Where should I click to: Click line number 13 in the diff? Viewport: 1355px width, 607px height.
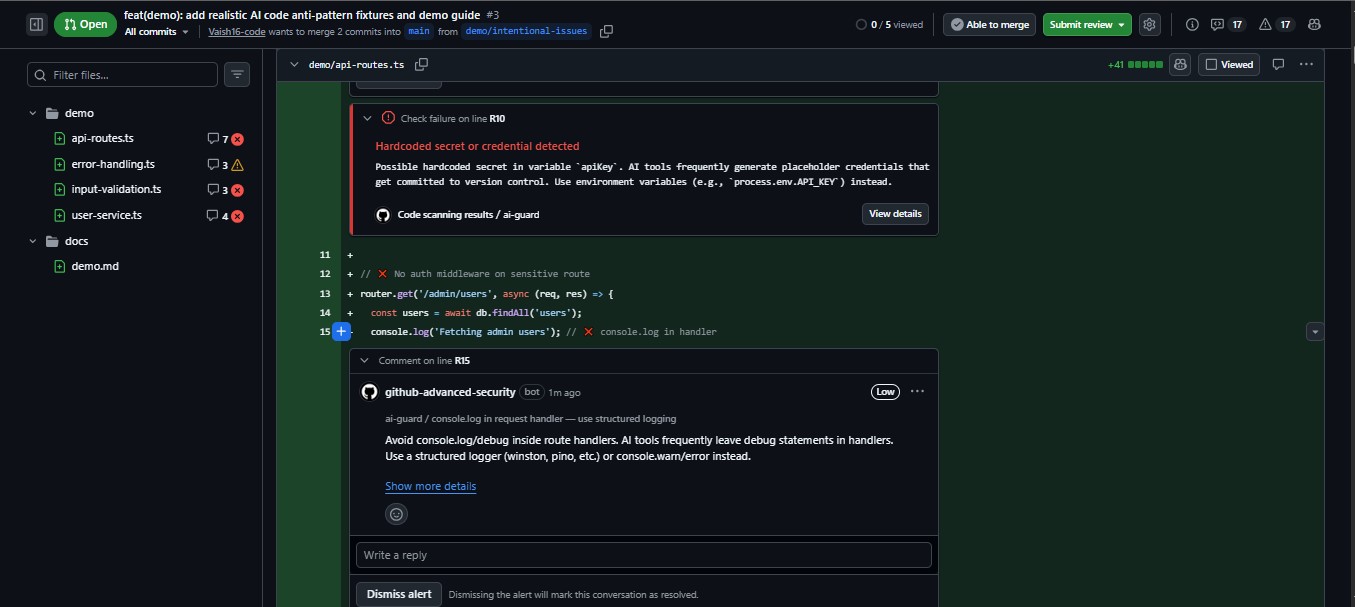tap(324, 293)
